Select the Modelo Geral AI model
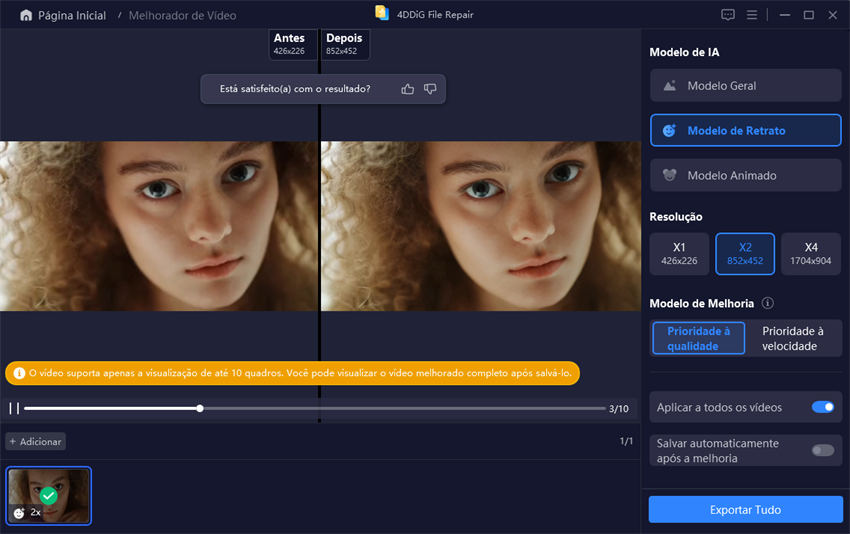850x534 pixels. pos(745,86)
